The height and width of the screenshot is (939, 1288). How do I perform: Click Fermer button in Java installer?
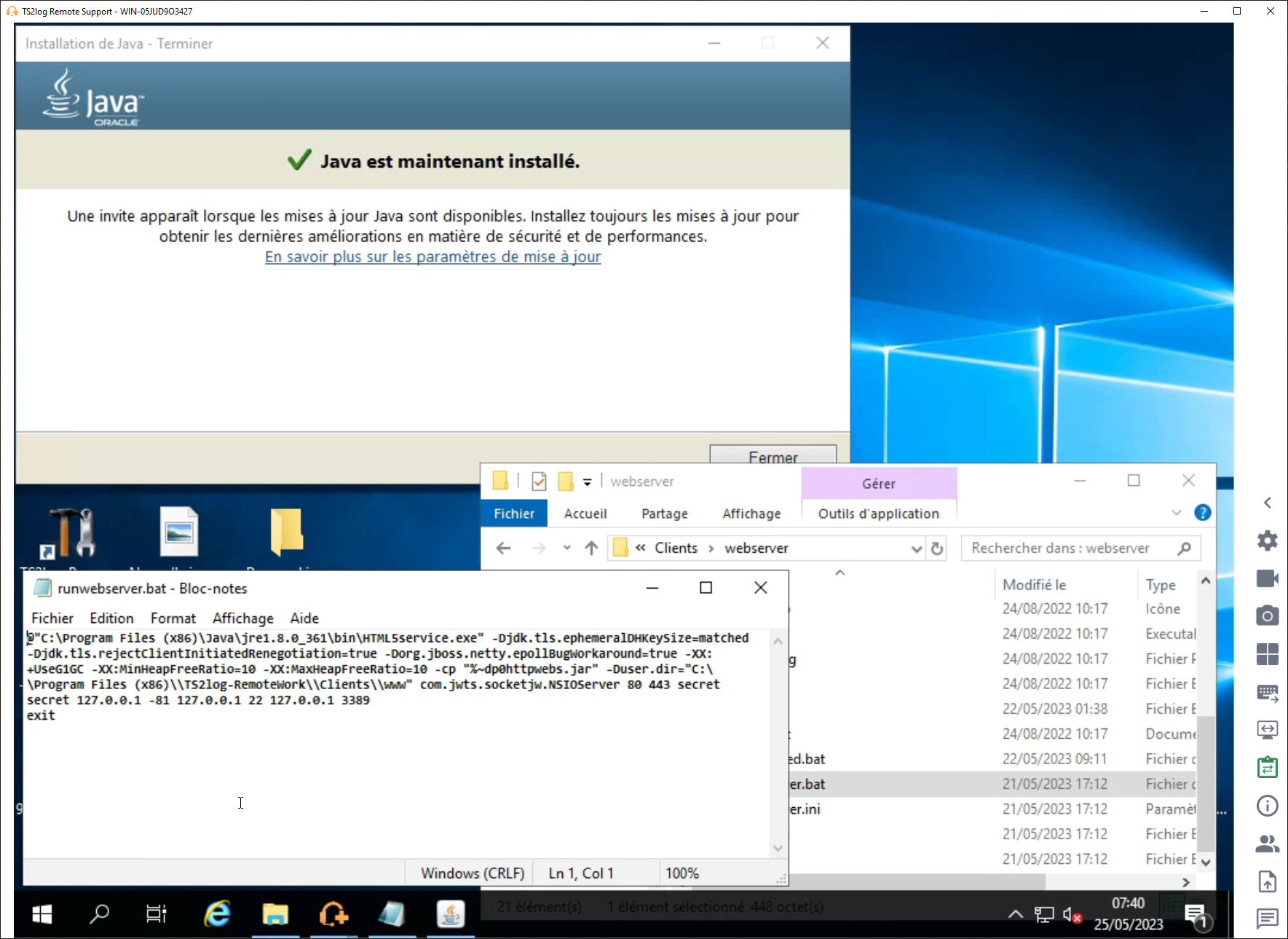pyautogui.click(x=773, y=455)
